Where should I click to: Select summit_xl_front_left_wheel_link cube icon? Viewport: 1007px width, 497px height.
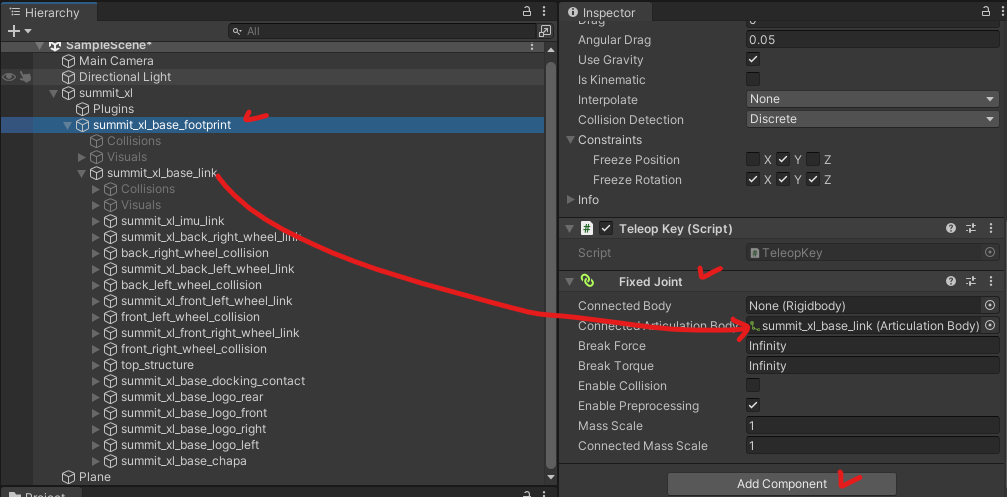[111, 301]
